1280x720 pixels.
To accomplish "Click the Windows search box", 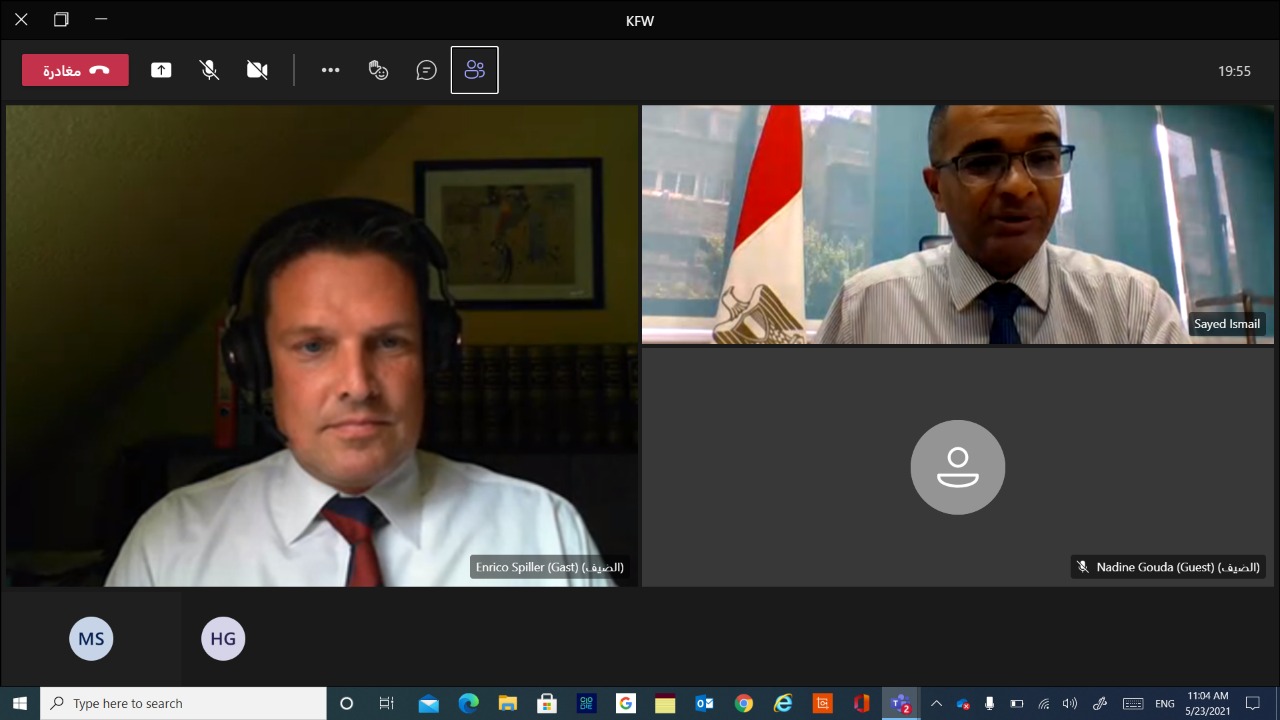I will click(184, 704).
